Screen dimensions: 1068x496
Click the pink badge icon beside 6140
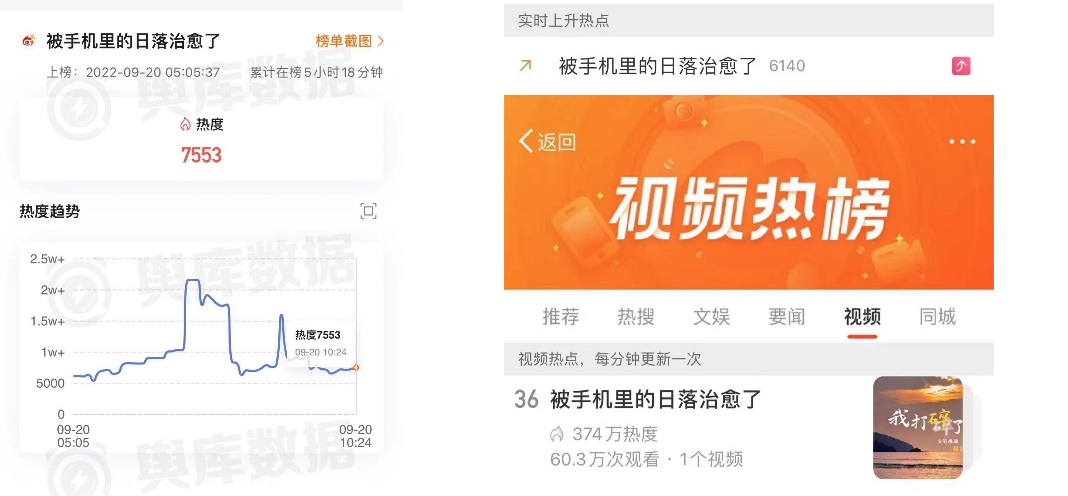961,66
